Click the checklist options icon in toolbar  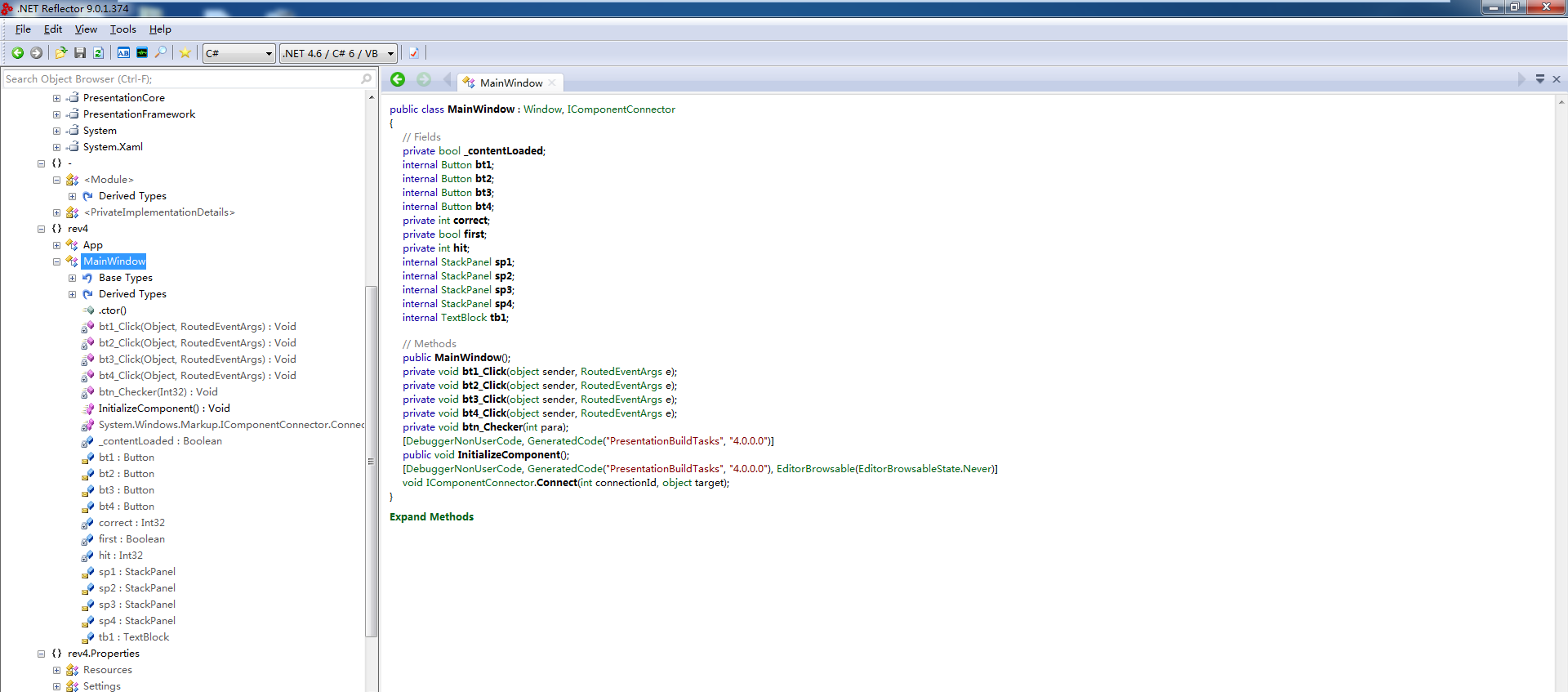point(414,53)
